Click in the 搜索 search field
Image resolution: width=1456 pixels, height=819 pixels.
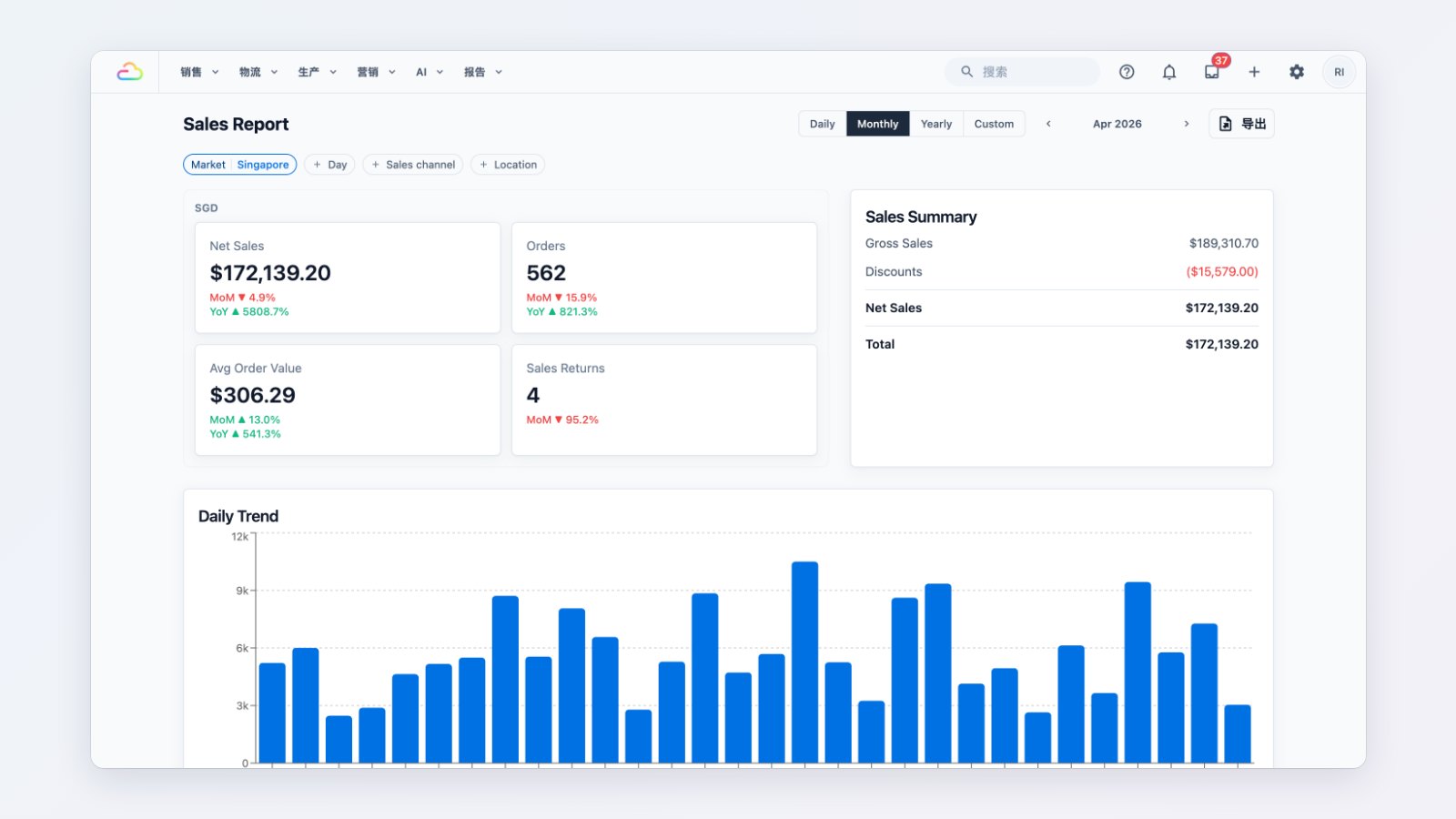tap(1022, 72)
